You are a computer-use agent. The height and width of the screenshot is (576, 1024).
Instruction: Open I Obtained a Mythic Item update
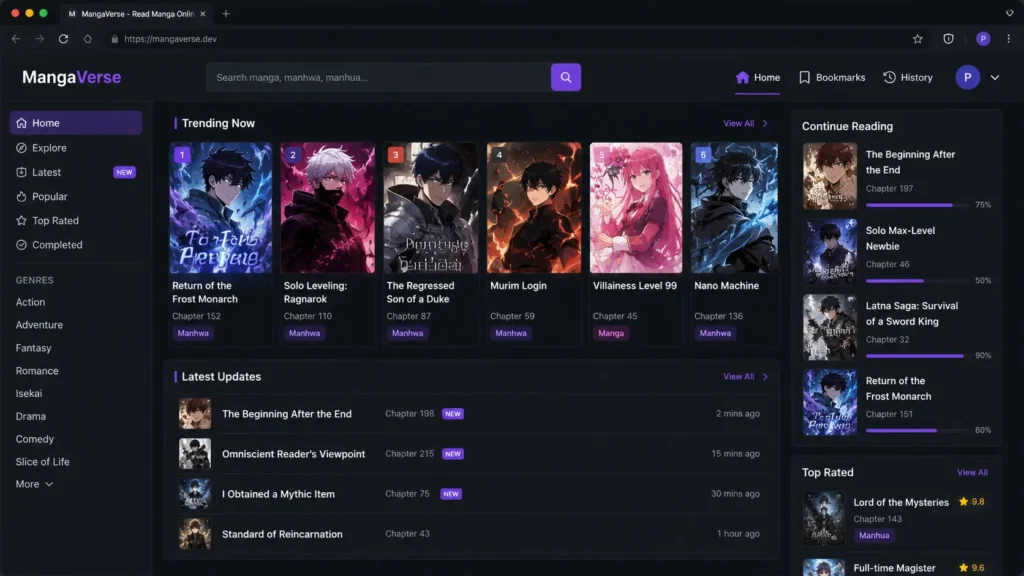pos(471,494)
